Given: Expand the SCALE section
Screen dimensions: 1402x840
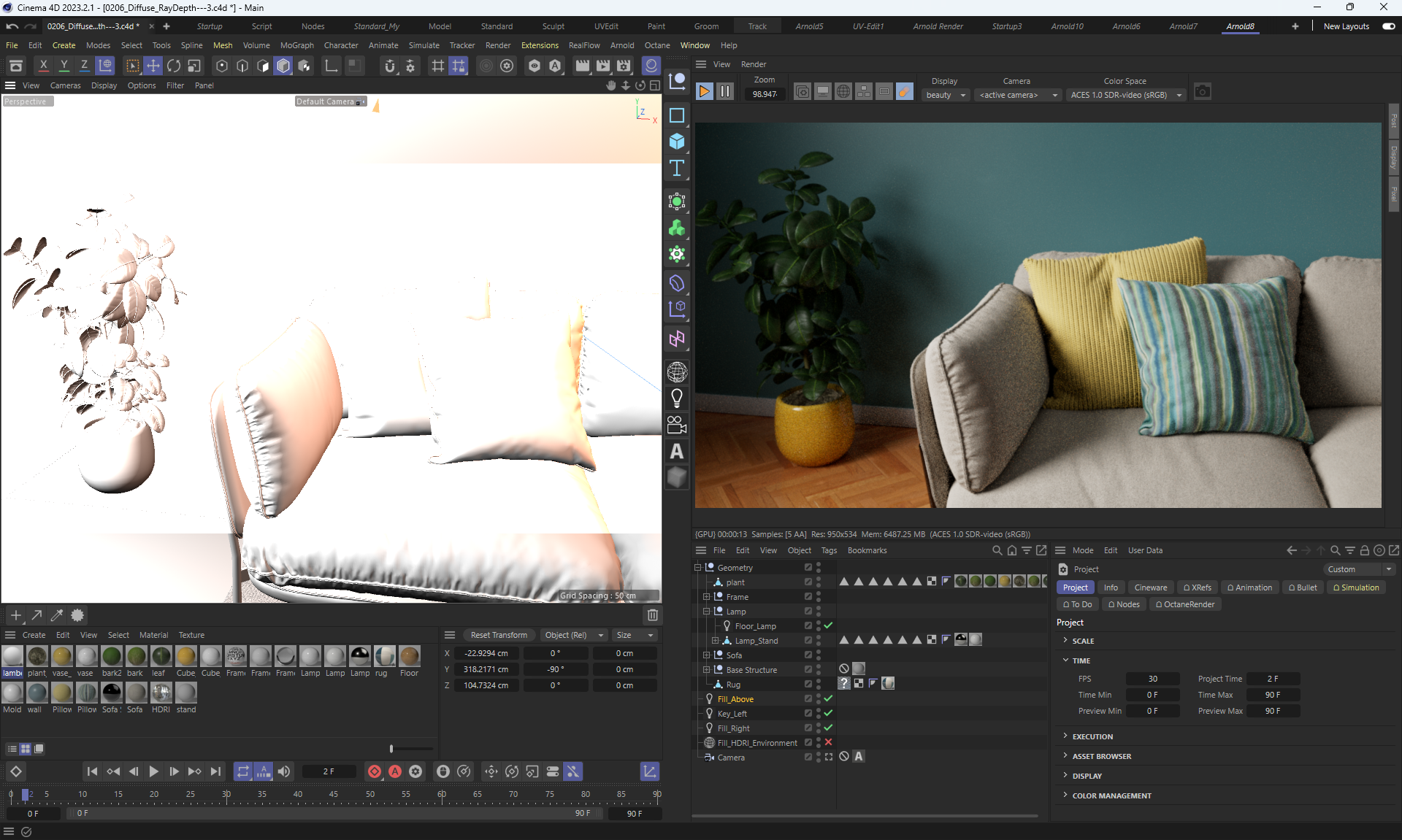Looking at the screenshot, I should [1082, 641].
